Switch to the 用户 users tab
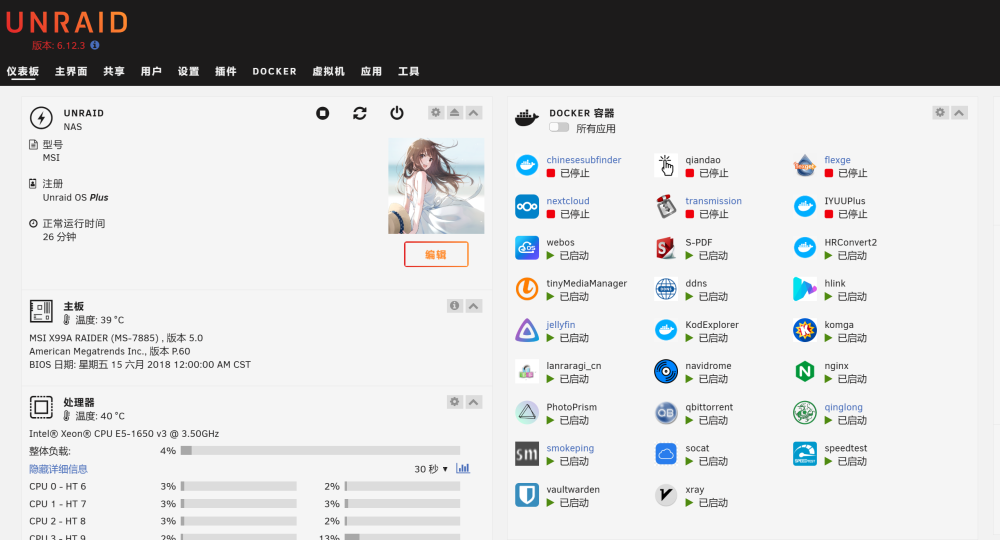Image resolution: width=1000 pixels, height=540 pixels. (151, 71)
